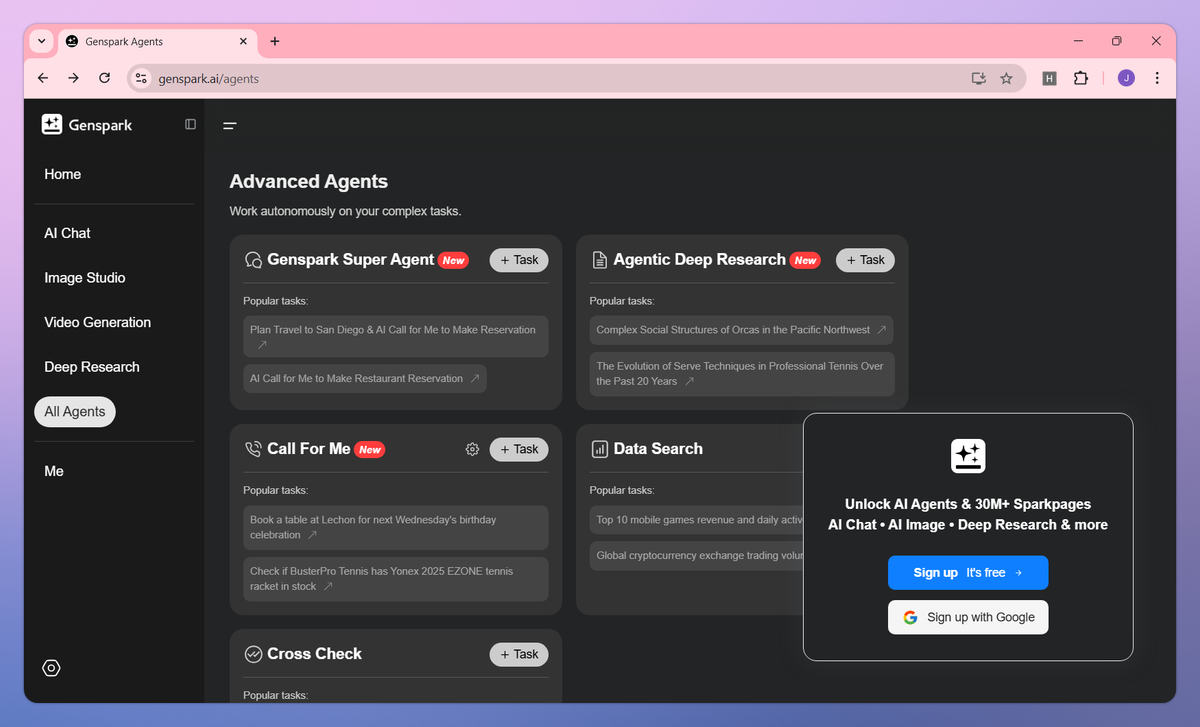Image resolution: width=1200 pixels, height=727 pixels.
Task: View site information icon in address bar
Action: 141,78
